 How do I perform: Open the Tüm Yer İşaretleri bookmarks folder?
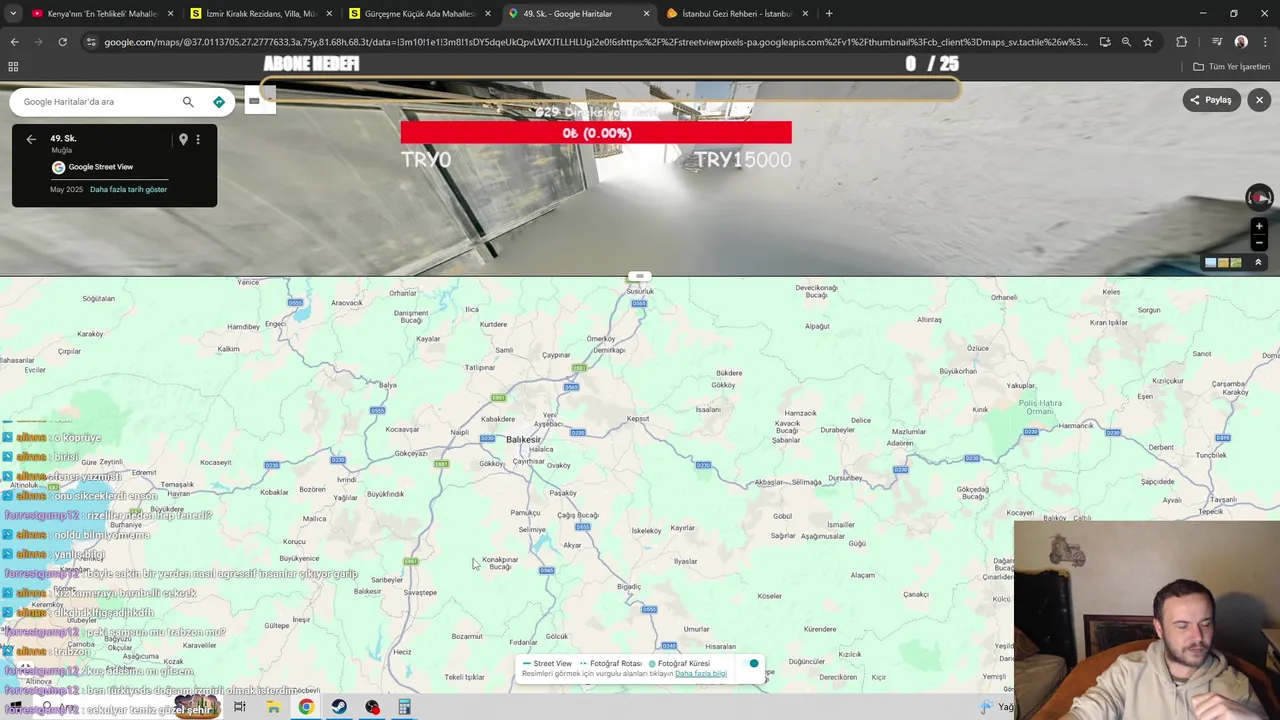(1232, 67)
